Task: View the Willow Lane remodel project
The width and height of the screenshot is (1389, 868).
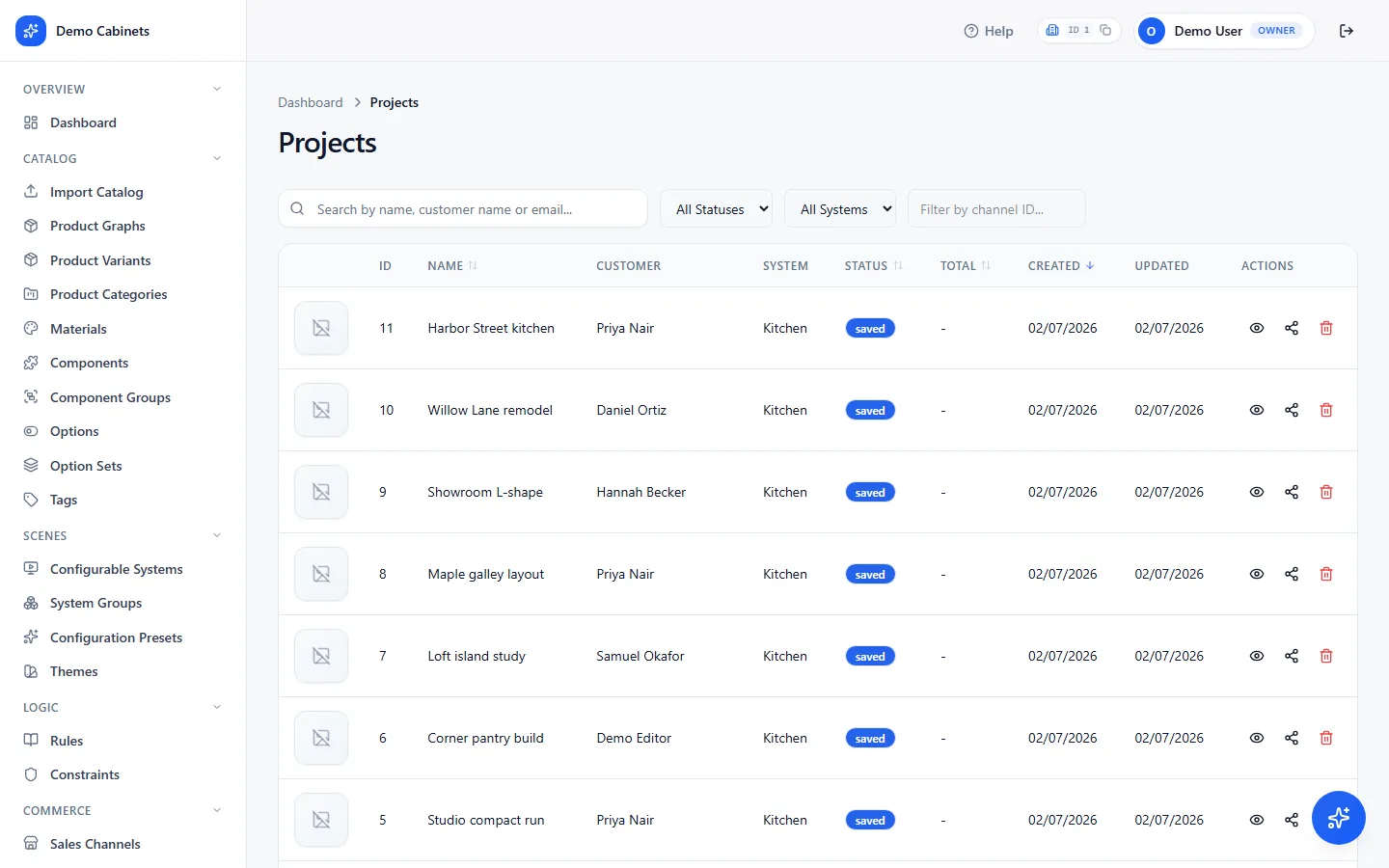Action: pos(1257,410)
